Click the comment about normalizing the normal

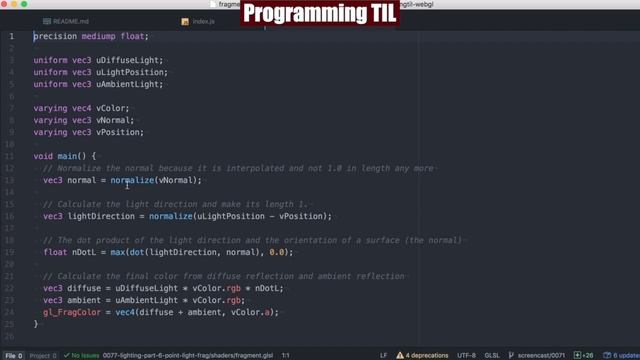[238, 168]
